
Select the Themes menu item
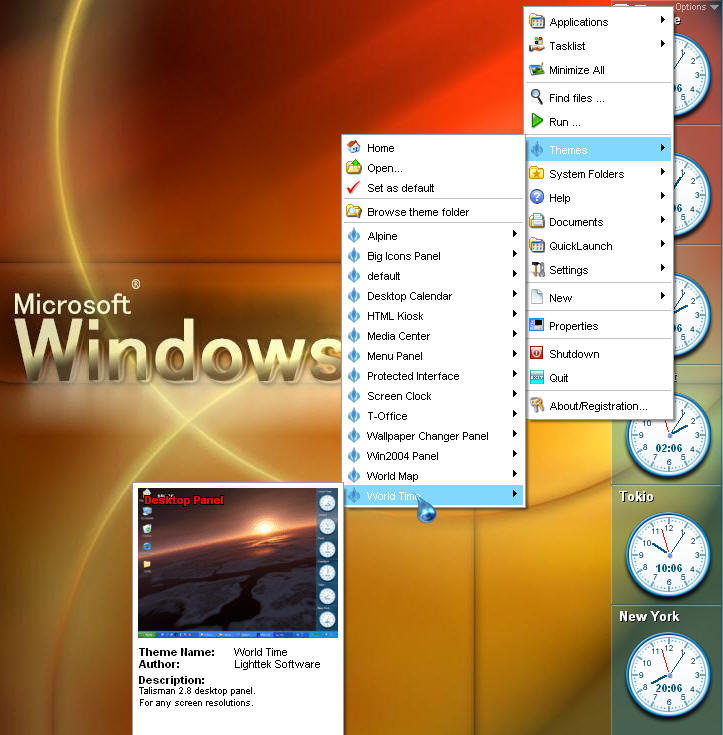click(599, 150)
